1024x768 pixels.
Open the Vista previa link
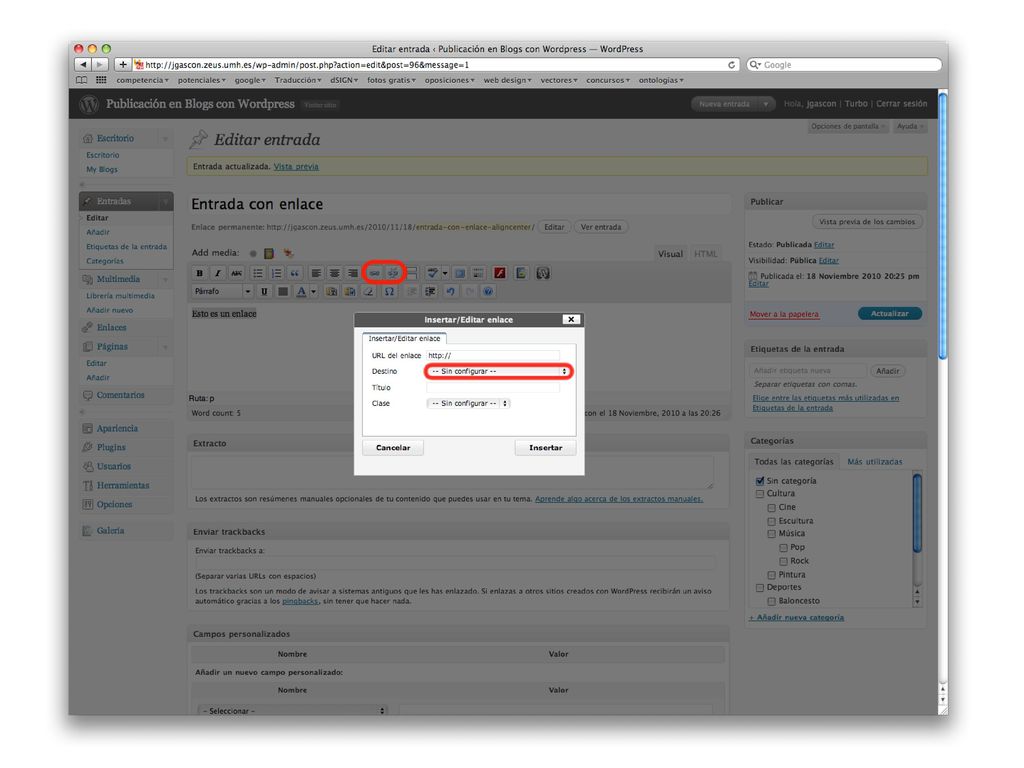click(x=296, y=167)
